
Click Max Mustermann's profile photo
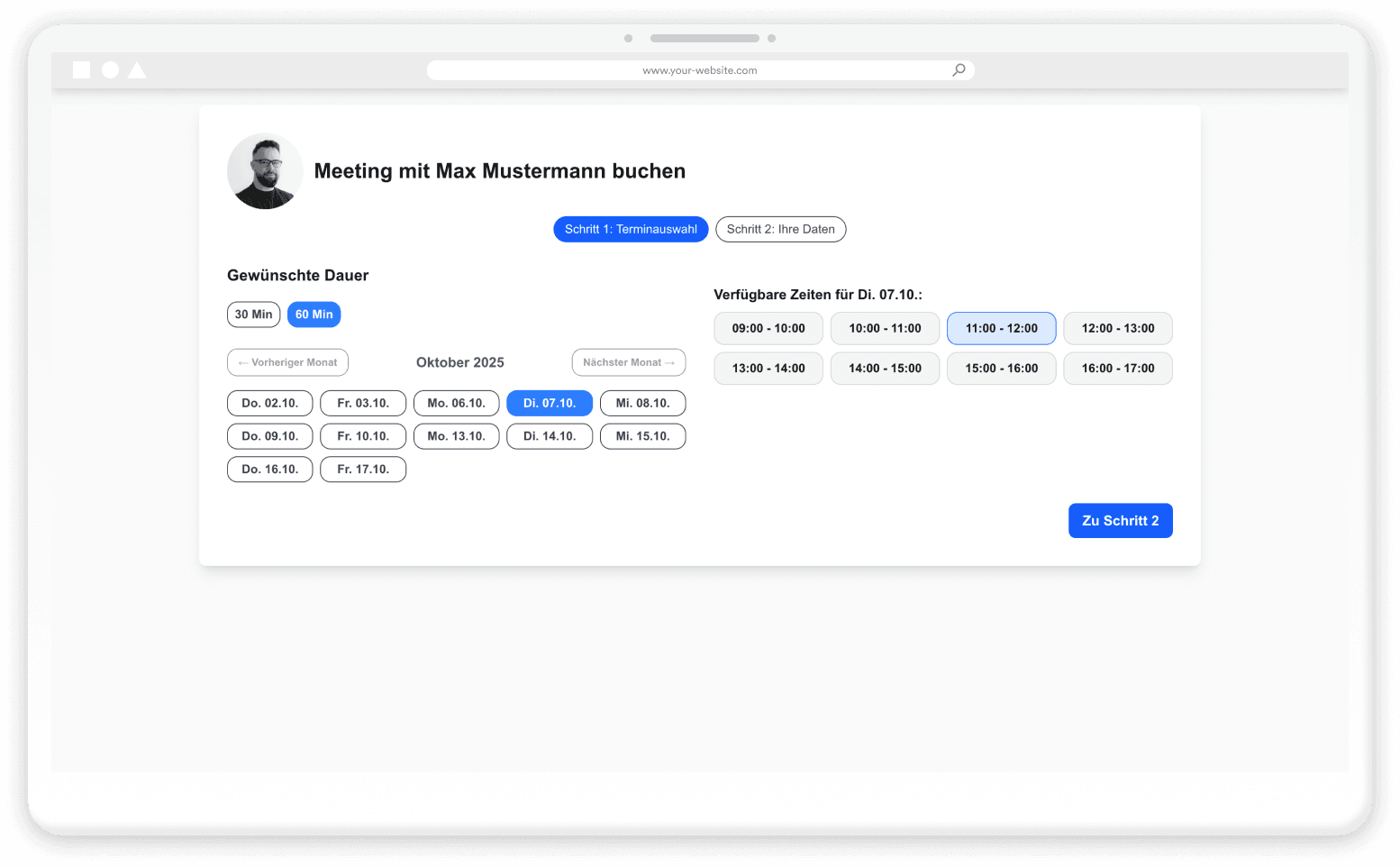pos(265,171)
